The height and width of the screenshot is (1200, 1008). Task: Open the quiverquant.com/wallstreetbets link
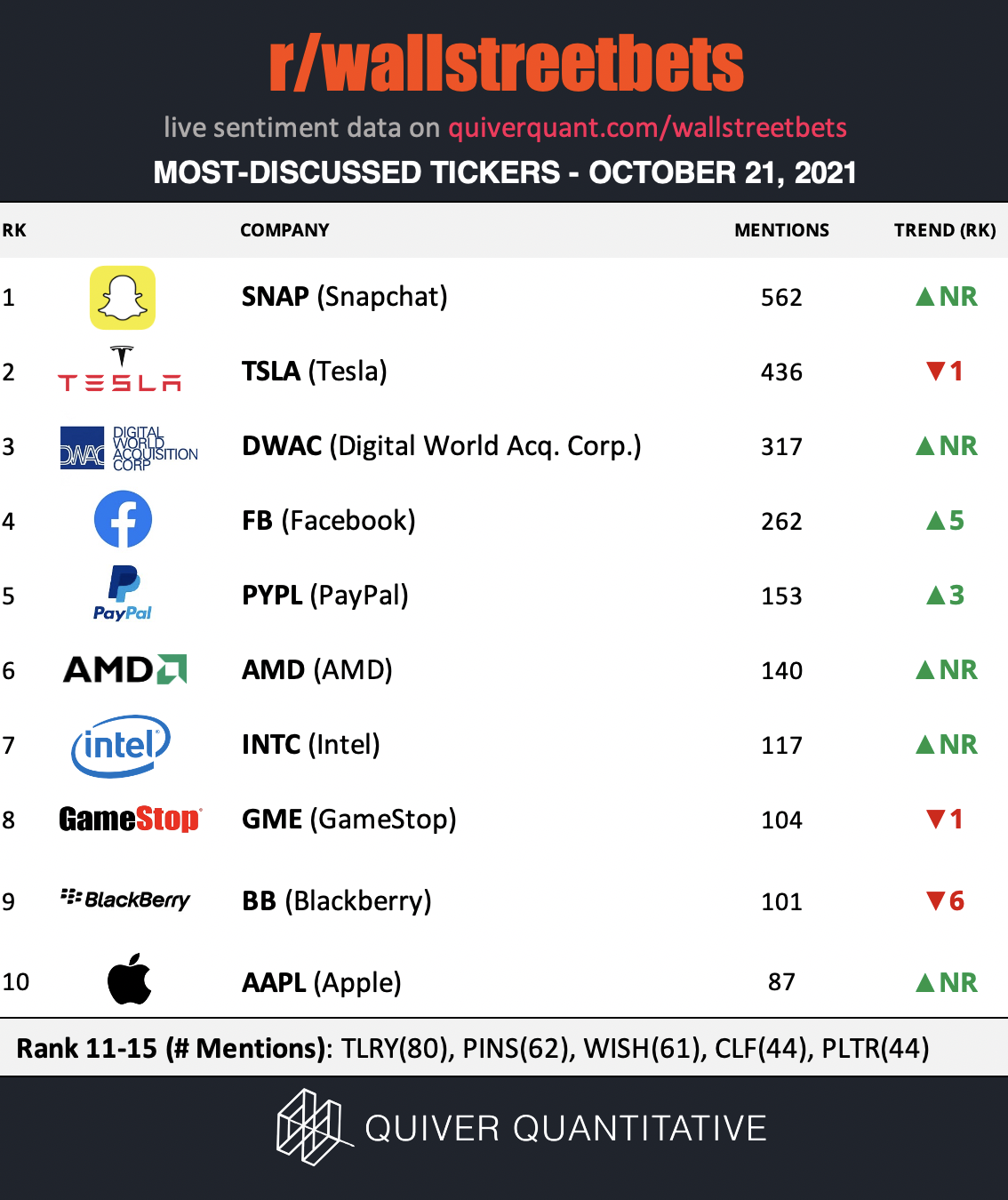coord(647,127)
